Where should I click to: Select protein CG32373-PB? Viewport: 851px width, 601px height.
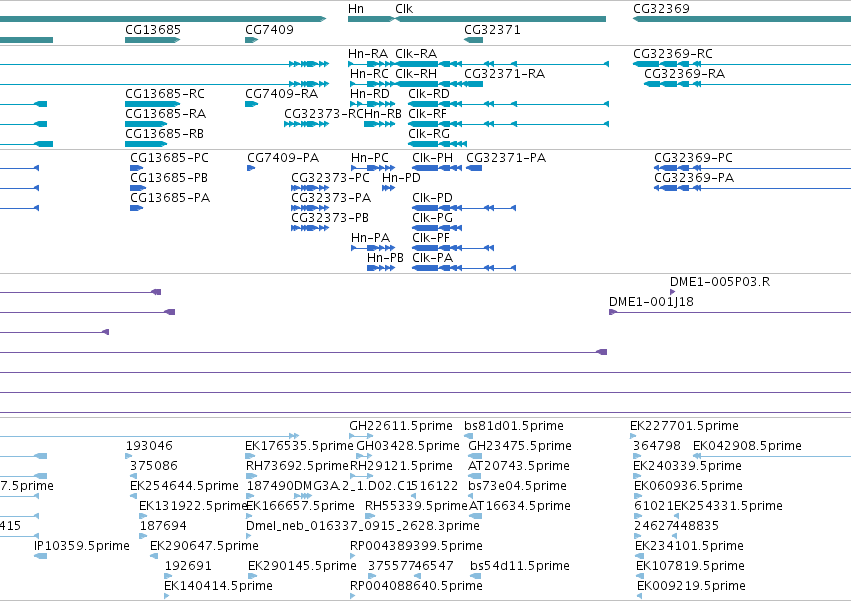(x=310, y=228)
